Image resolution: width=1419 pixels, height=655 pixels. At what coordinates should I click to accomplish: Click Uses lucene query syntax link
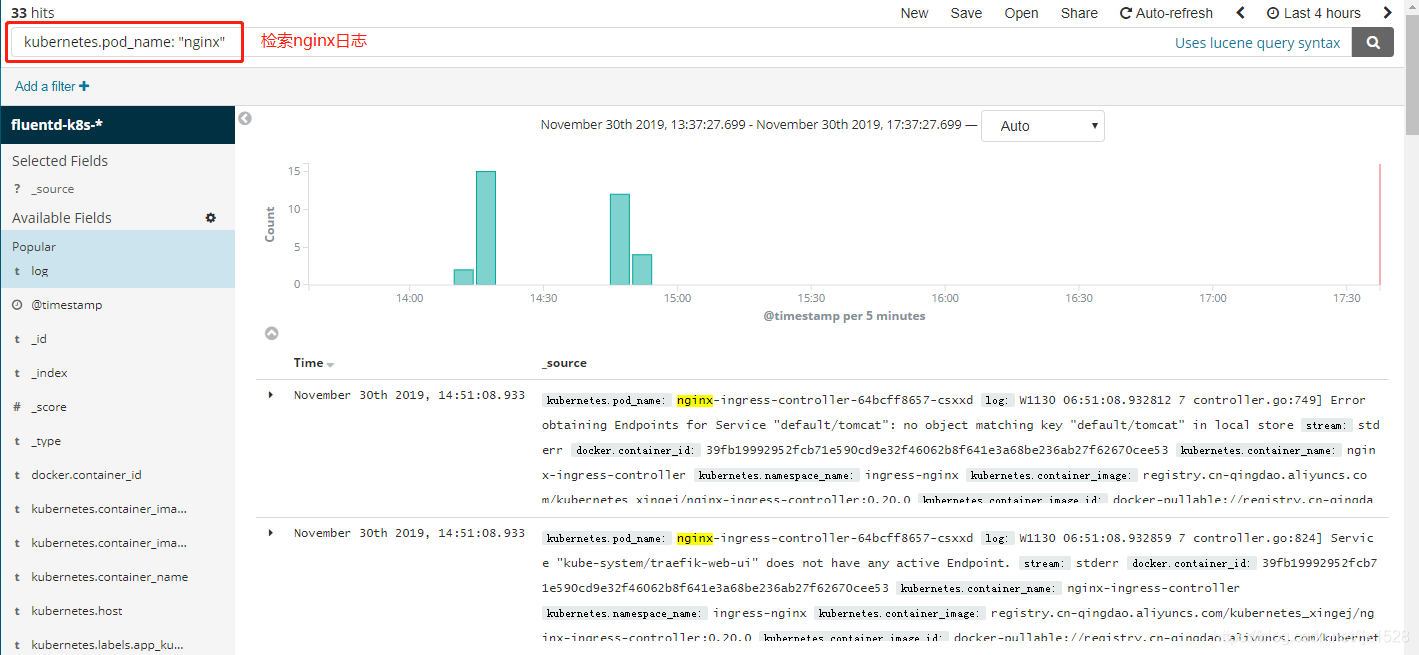tap(1257, 43)
